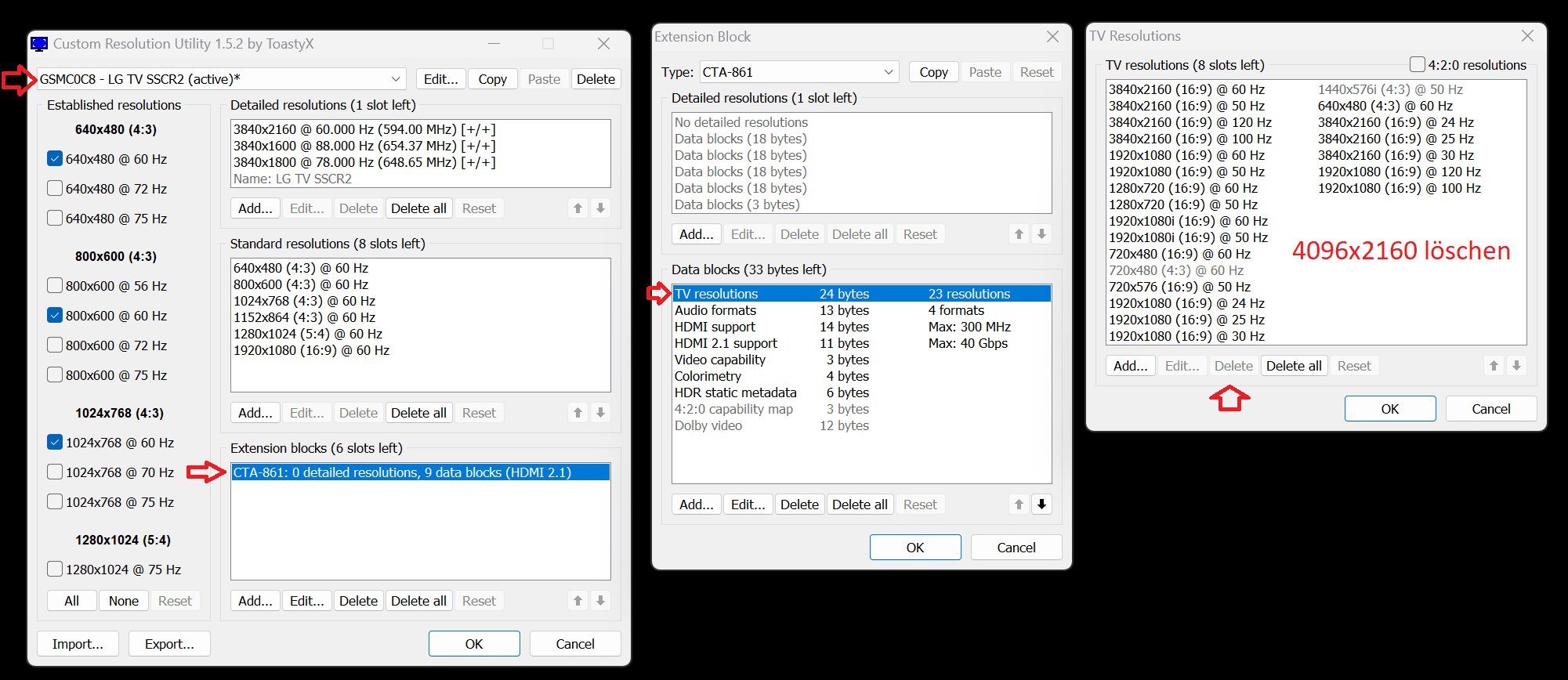The height and width of the screenshot is (680, 1568).
Task: Select 1152x864 (4:3) @ 60 Hz standard resolution
Action: (304, 317)
